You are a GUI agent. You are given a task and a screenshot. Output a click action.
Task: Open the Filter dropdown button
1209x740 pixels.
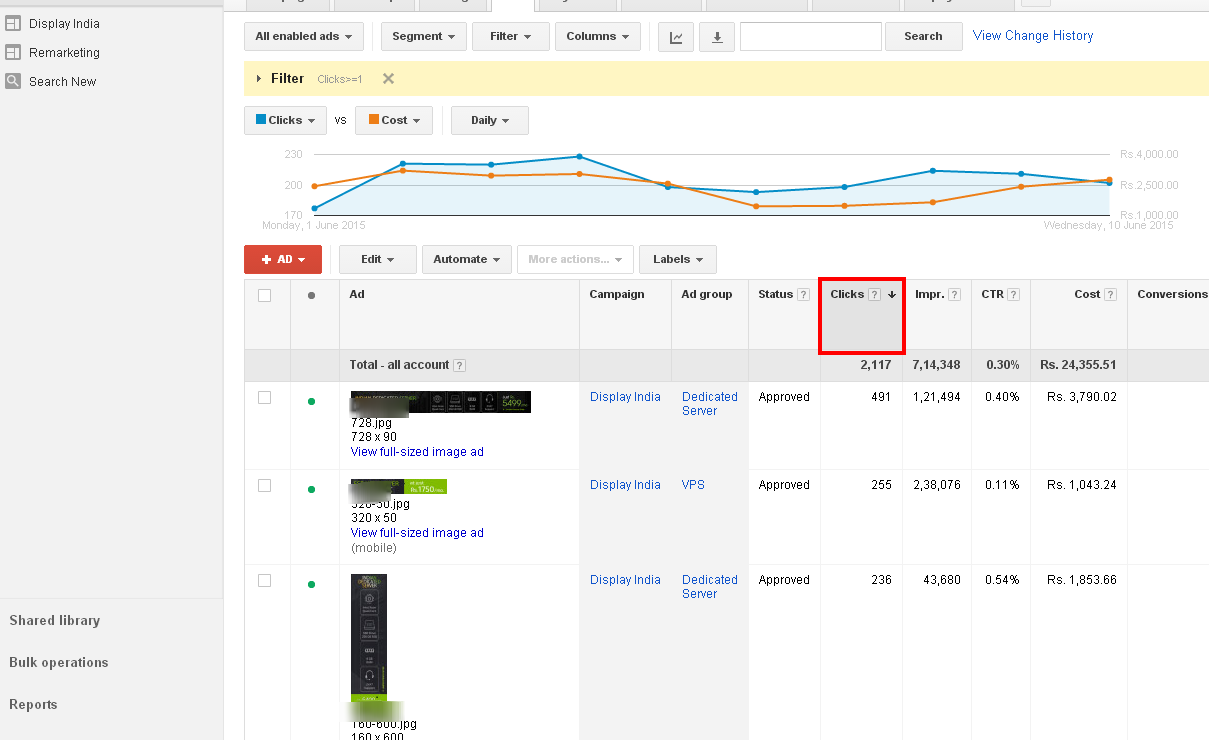pyautogui.click(x=511, y=36)
